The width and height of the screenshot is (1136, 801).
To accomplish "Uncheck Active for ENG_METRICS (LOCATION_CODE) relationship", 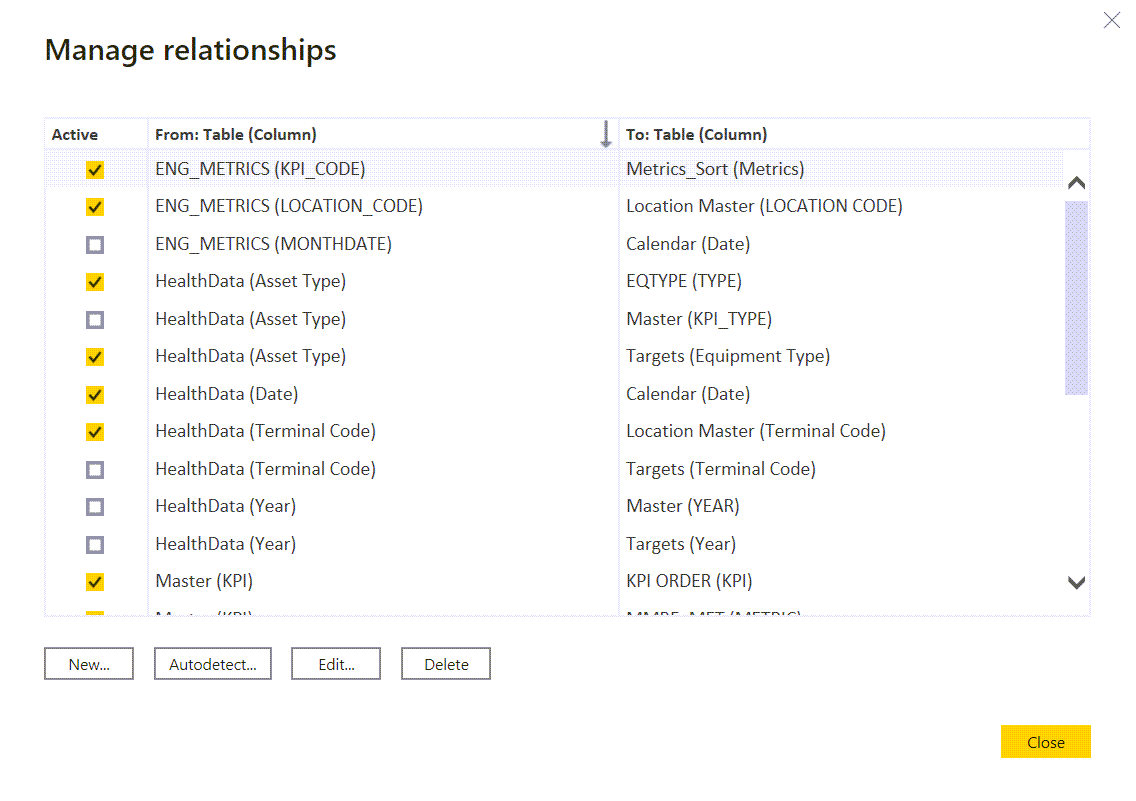I will [x=95, y=207].
